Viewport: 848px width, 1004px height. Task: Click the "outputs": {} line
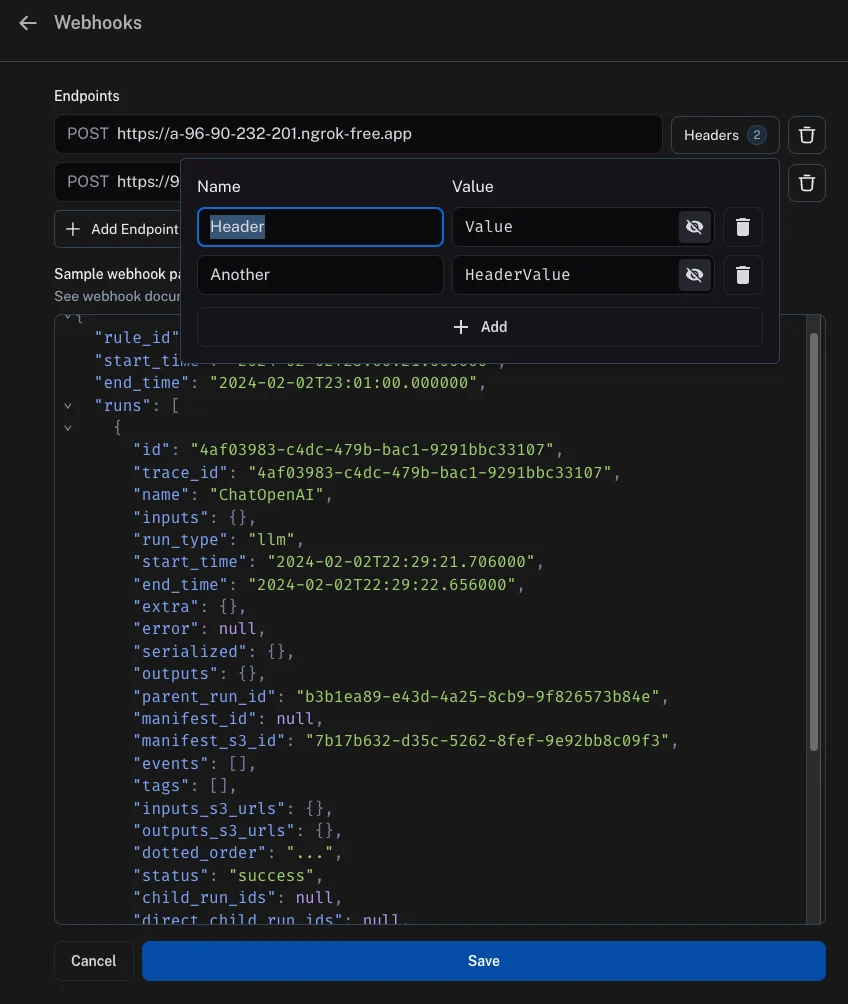tap(199, 674)
